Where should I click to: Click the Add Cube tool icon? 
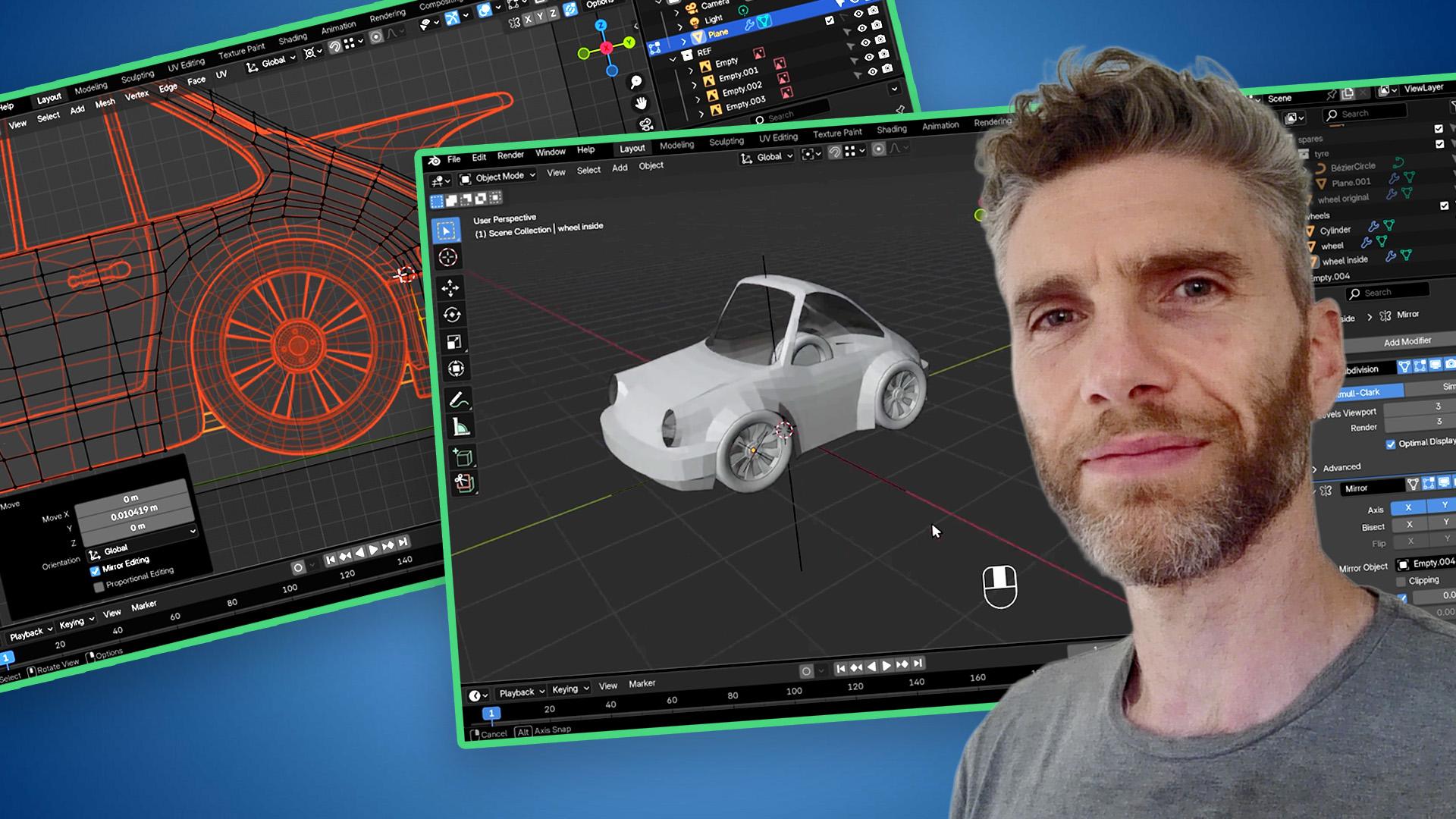point(463,457)
